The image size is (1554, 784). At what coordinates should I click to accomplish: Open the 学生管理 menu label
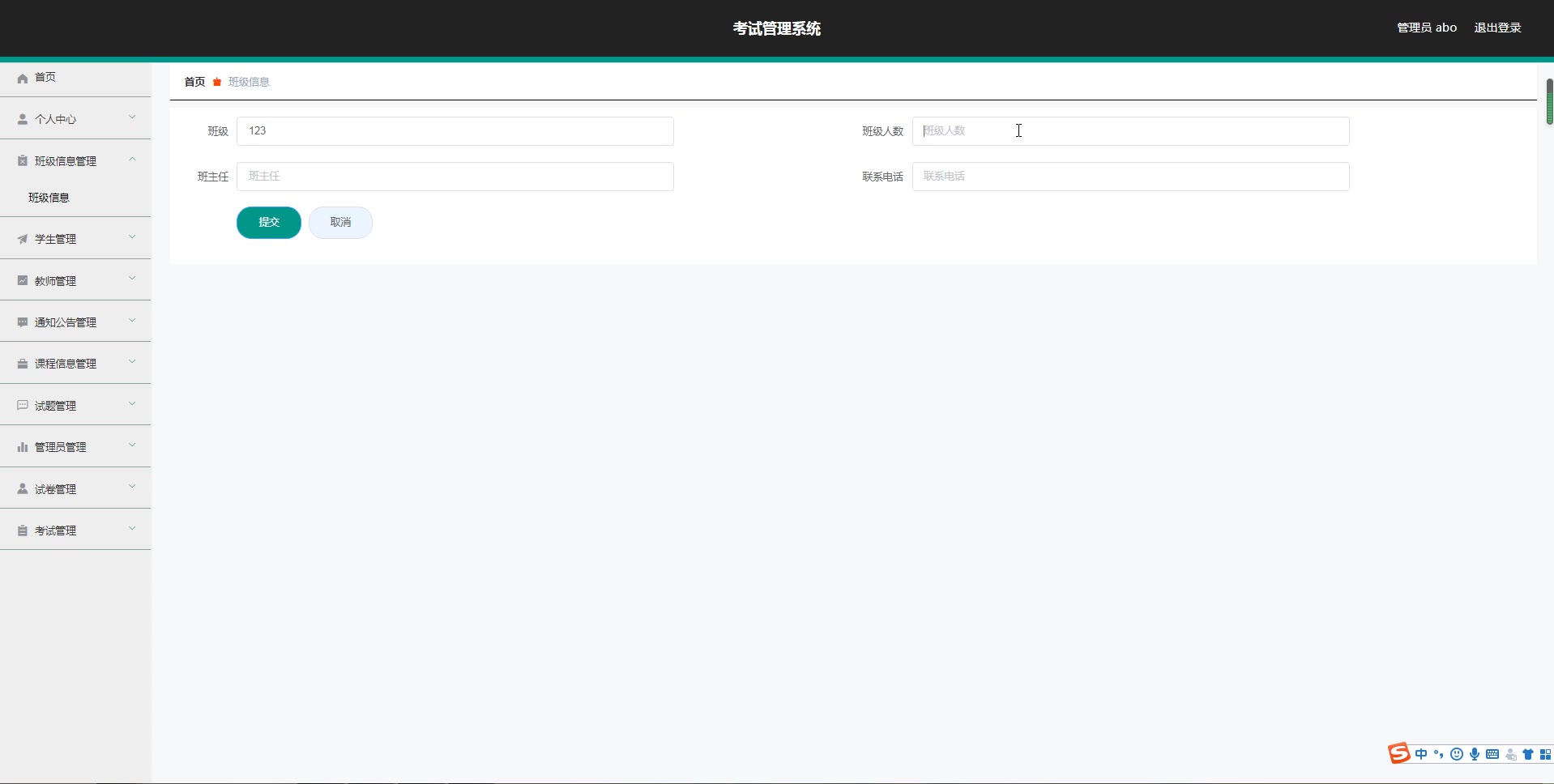click(x=55, y=239)
